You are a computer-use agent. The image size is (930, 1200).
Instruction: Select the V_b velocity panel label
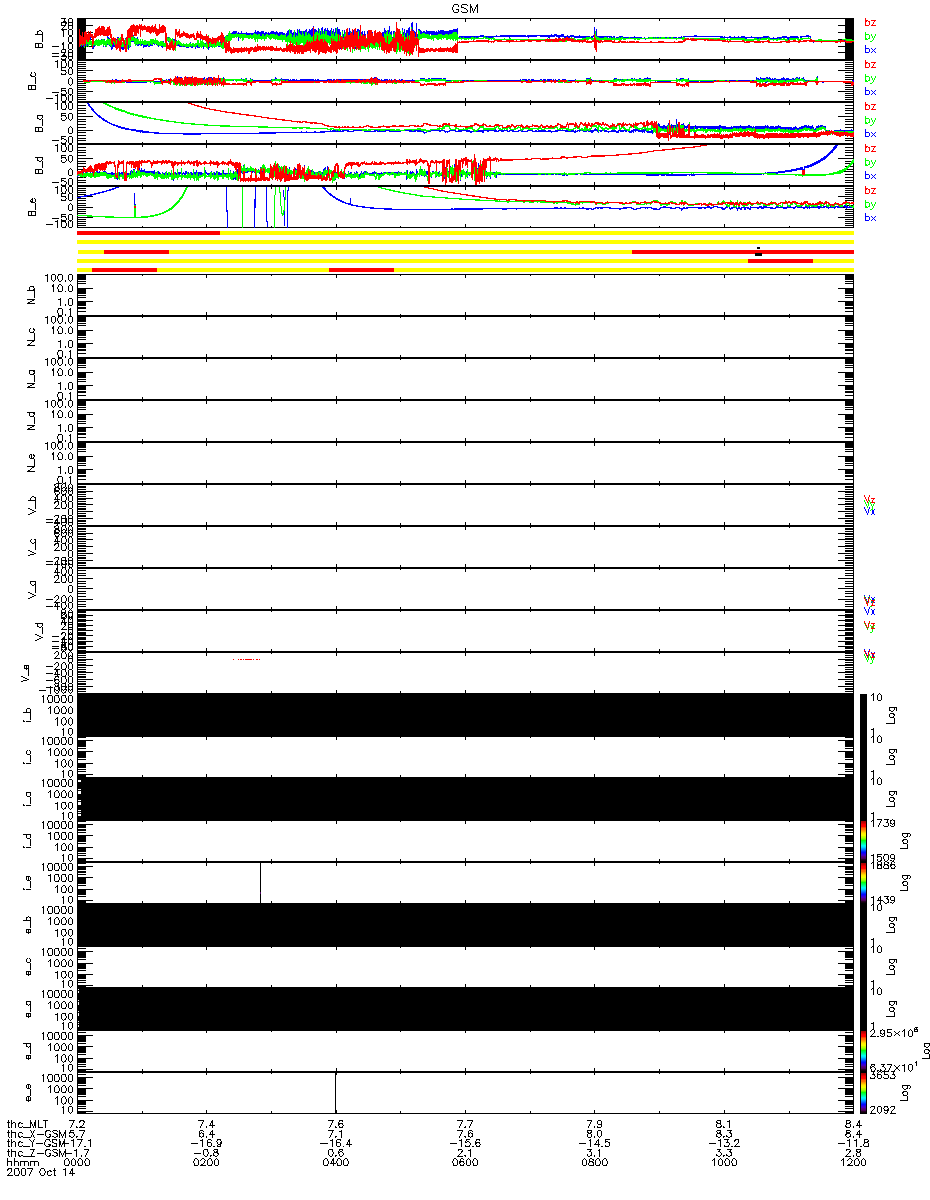[33, 504]
